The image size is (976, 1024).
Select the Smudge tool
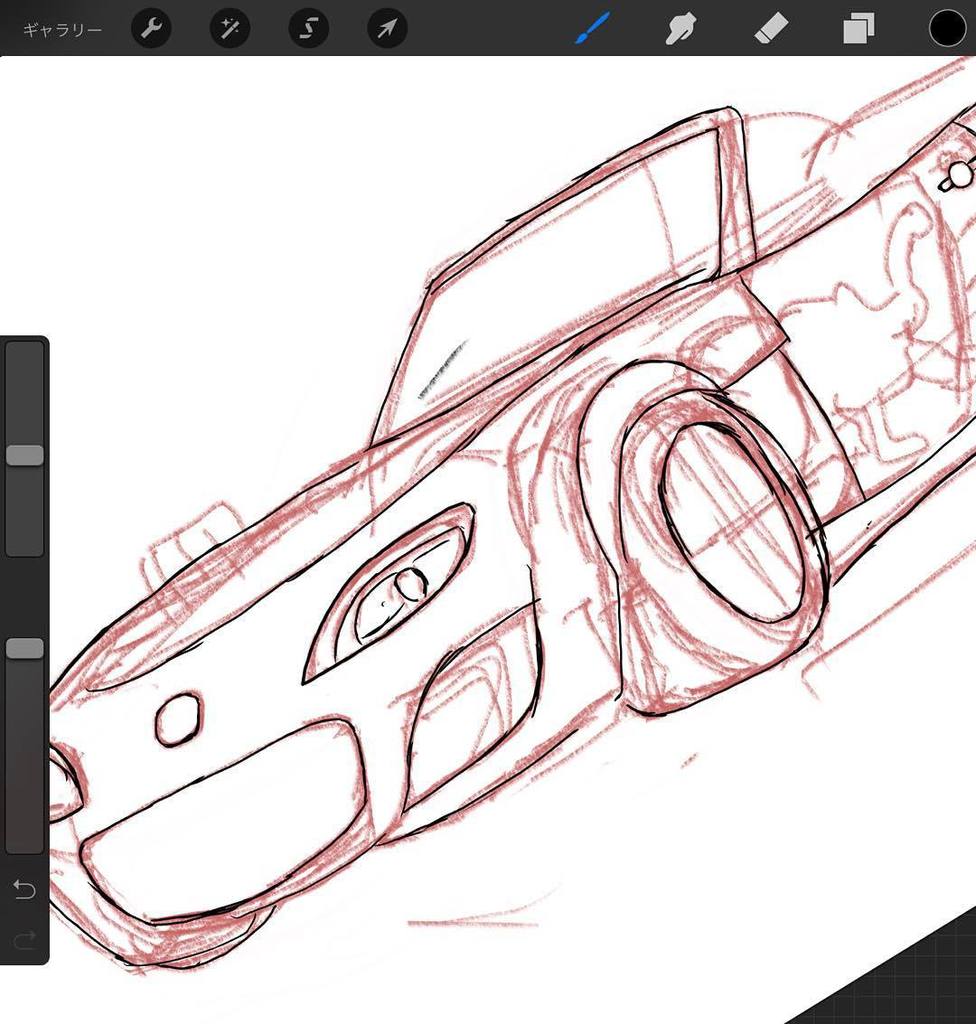[x=679, y=28]
